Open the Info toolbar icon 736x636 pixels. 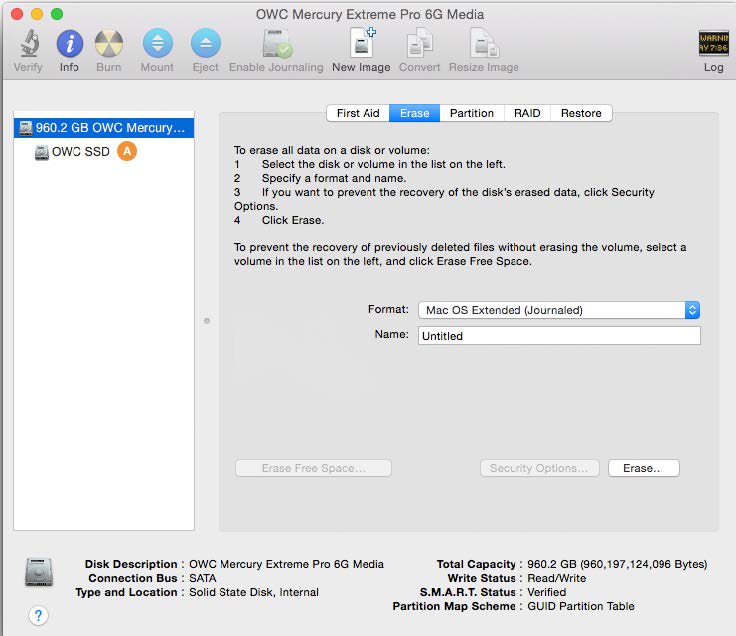[x=69, y=43]
